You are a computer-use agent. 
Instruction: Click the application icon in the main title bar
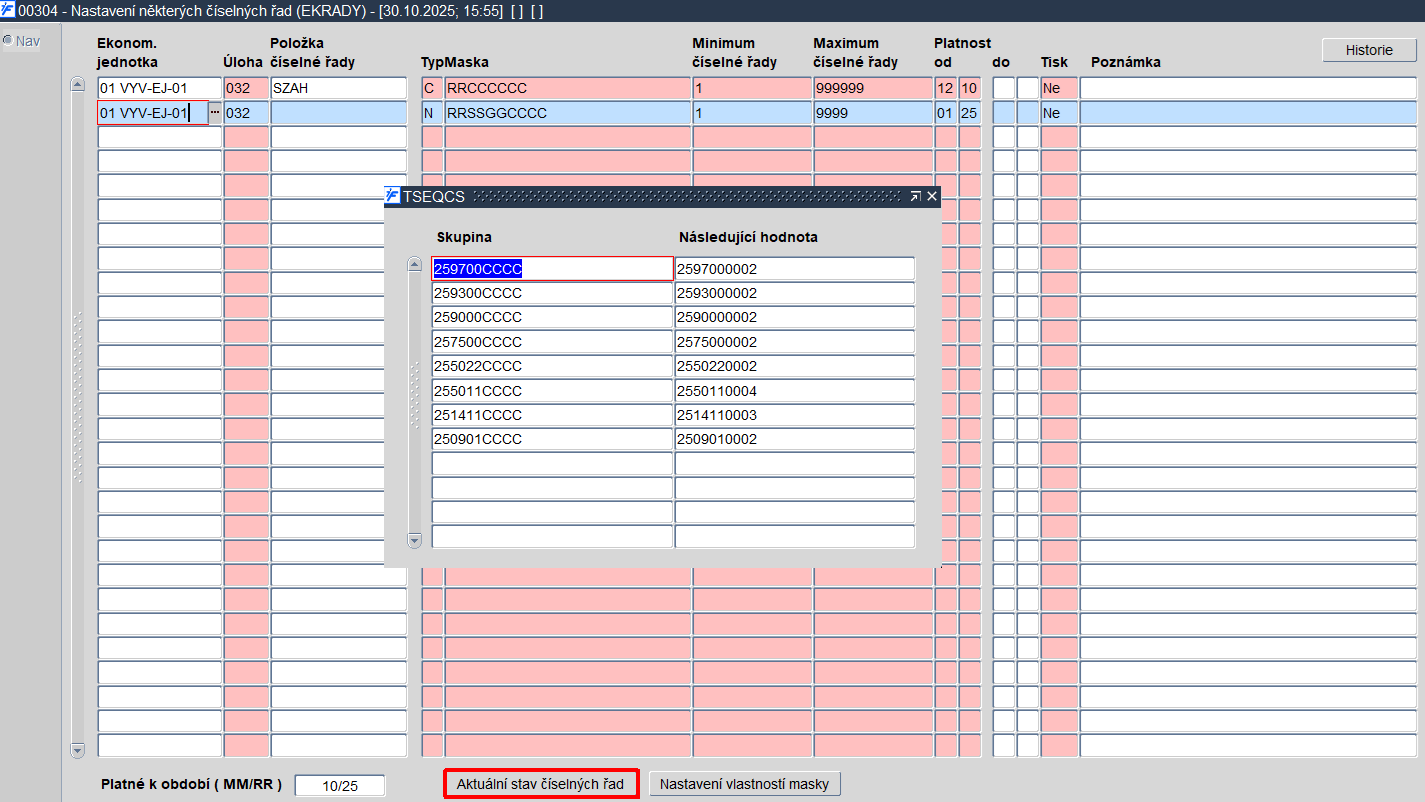9,11
